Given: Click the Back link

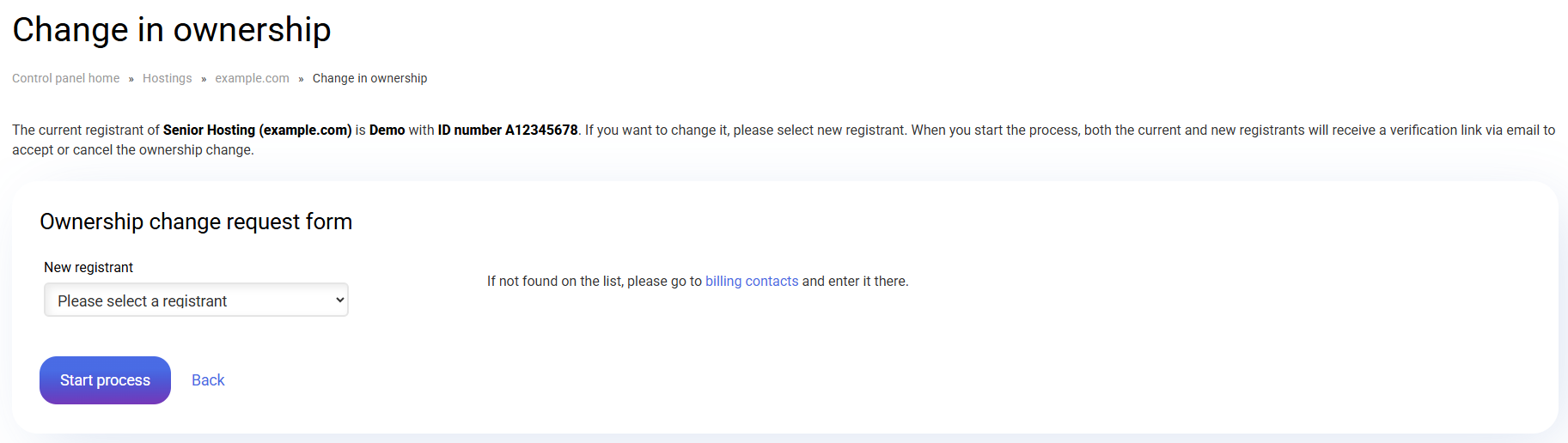Looking at the screenshot, I should (x=208, y=380).
